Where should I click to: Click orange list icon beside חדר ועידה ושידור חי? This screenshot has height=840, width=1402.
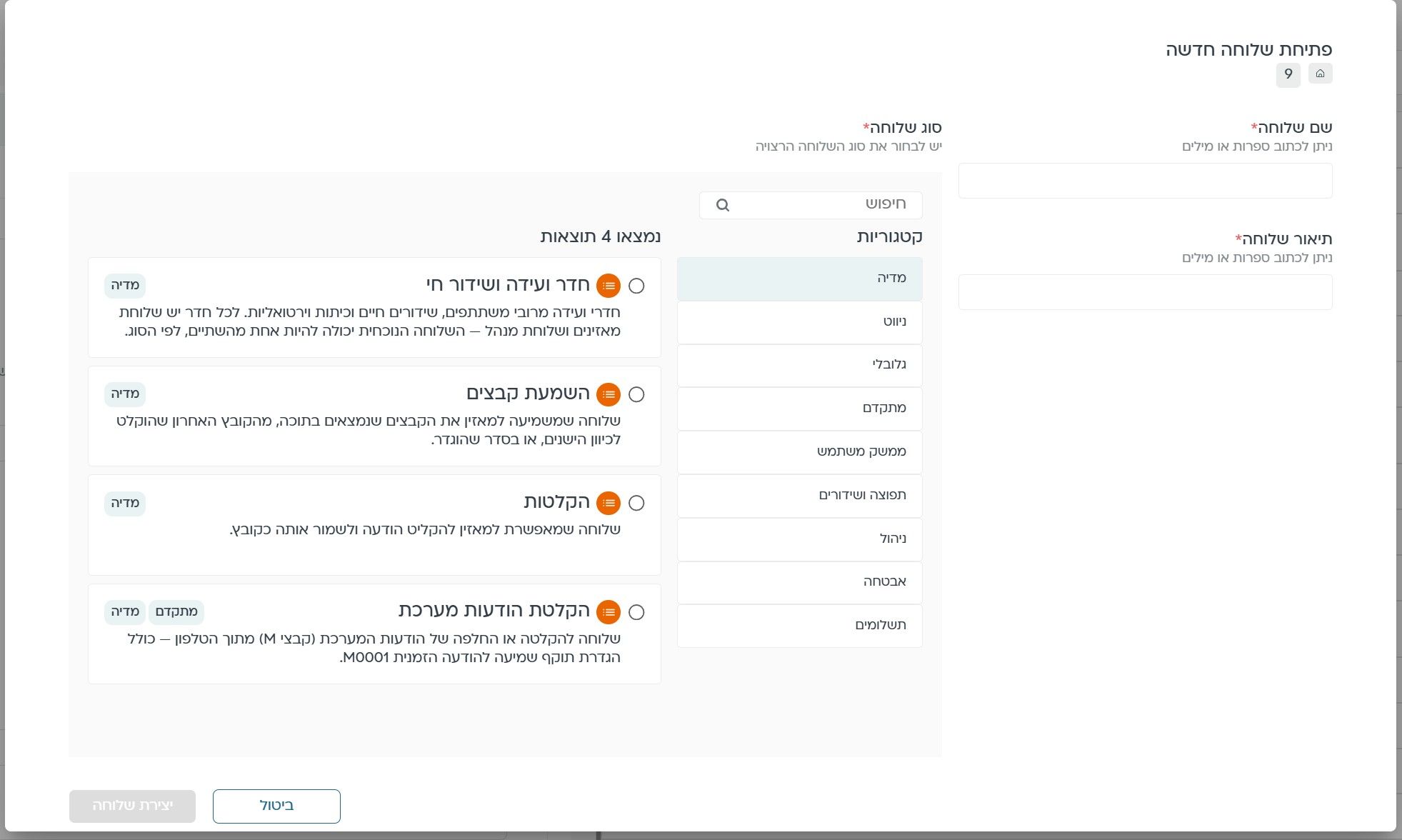click(x=609, y=286)
